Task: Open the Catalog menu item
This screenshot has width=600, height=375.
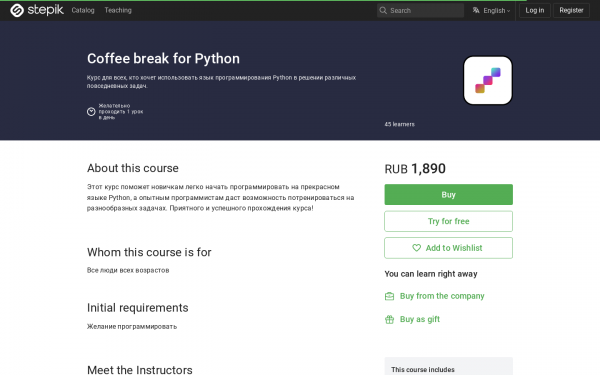Action: (x=83, y=10)
